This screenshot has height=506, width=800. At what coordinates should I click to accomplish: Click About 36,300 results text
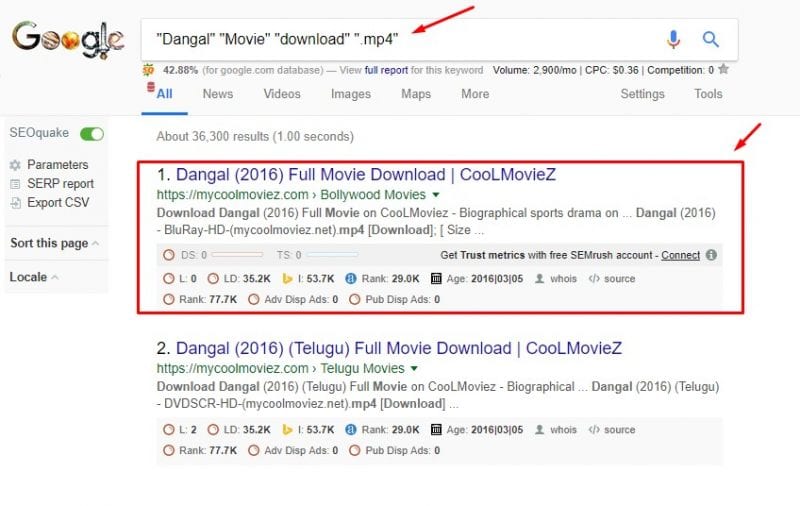255,136
